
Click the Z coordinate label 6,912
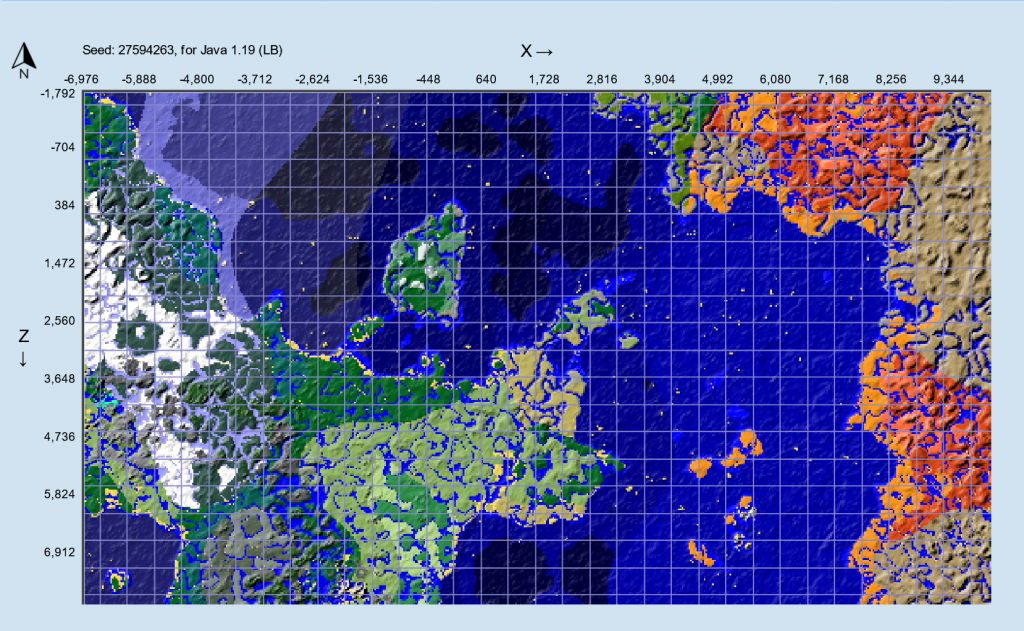click(58, 551)
